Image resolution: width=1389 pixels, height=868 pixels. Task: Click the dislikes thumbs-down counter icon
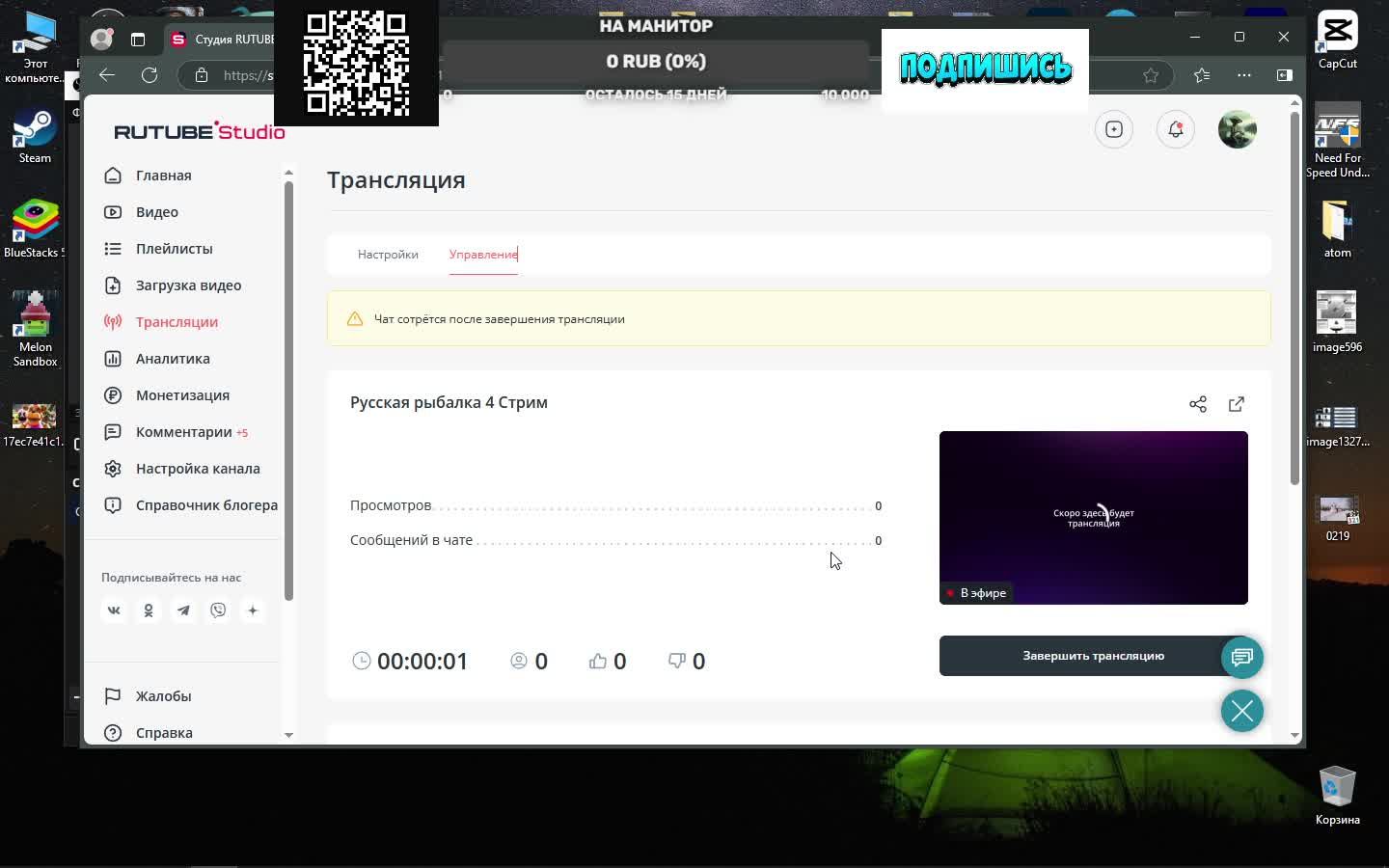click(x=677, y=661)
